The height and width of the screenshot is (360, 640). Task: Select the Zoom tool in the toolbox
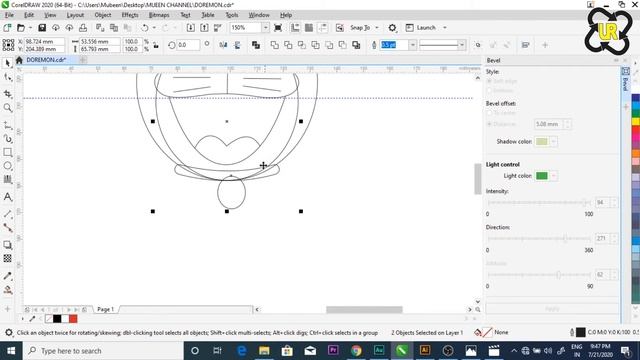point(7,108)
